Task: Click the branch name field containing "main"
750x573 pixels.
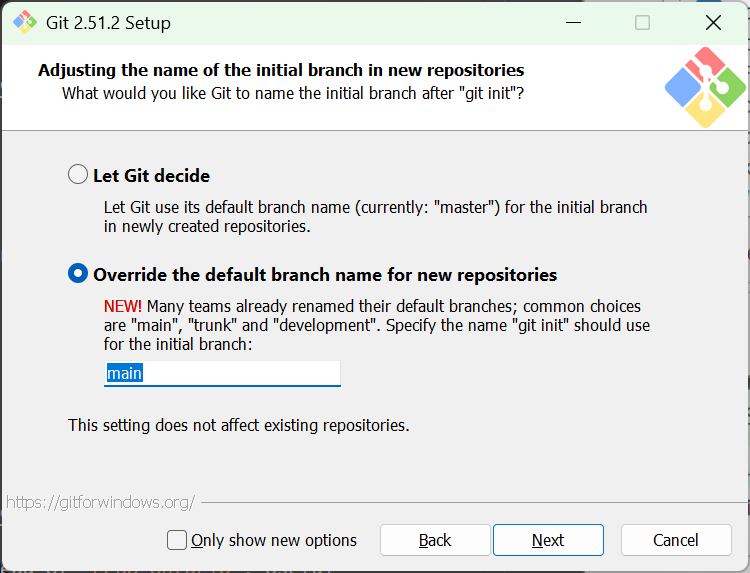Action: coord(222,374)
